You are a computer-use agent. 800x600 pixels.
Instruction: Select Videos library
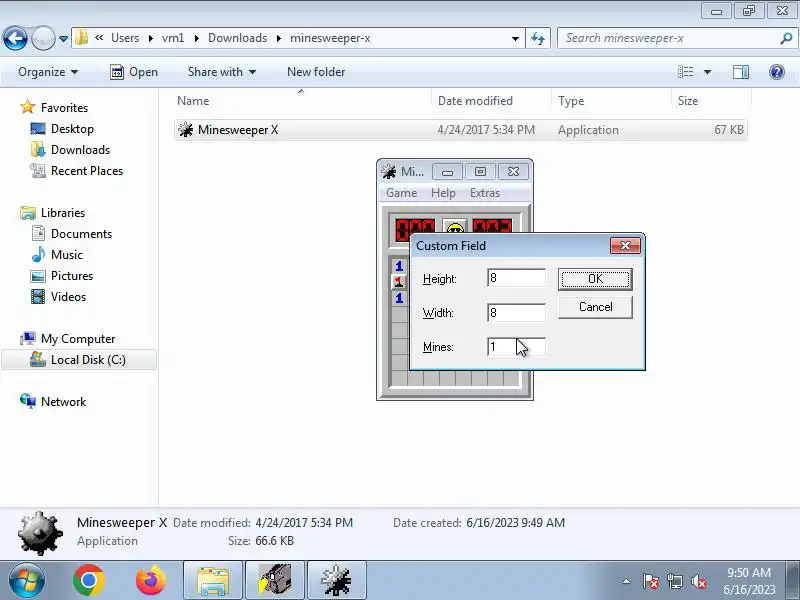click(x=68, y=296)
